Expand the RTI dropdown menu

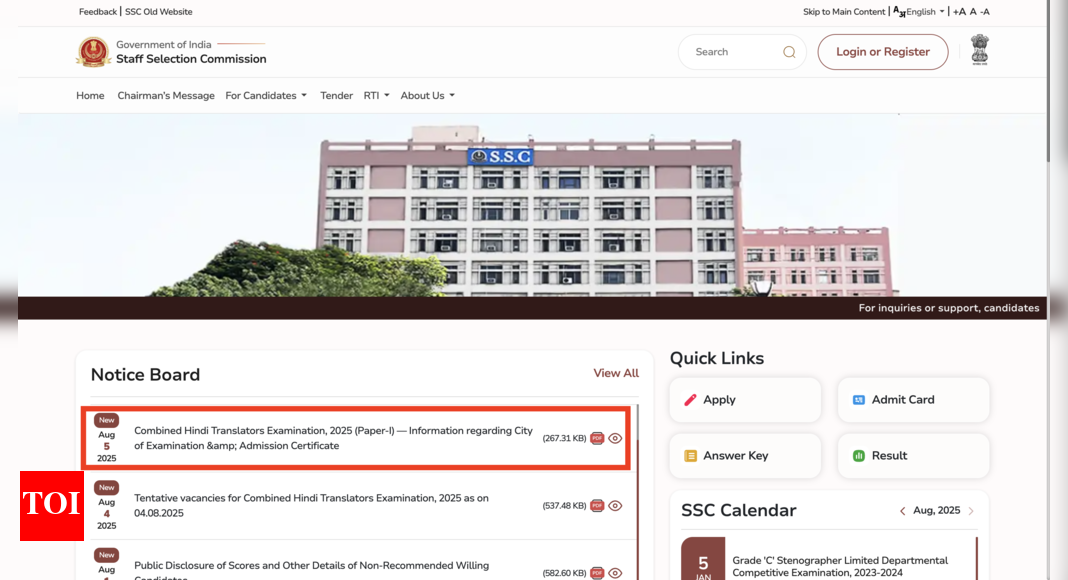tap(377, 95)
